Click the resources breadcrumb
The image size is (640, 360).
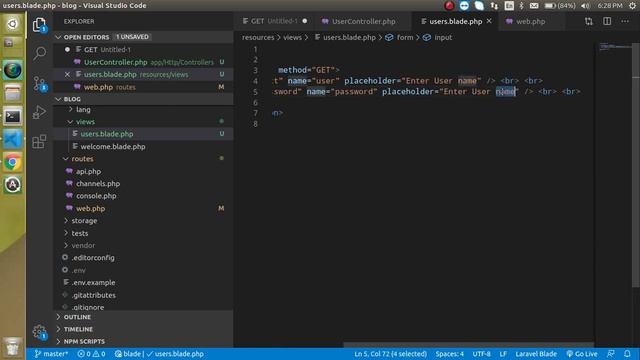point(258,37)
